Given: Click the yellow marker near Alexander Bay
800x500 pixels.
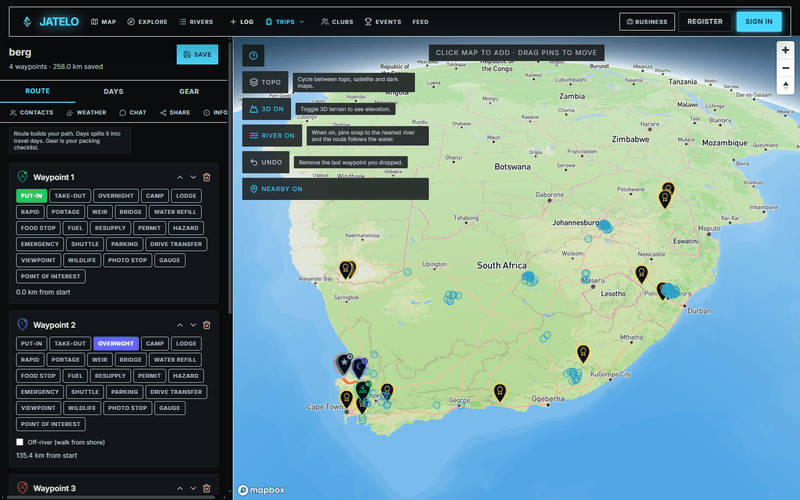Looking at the screenshot, I should pos(346,269).
